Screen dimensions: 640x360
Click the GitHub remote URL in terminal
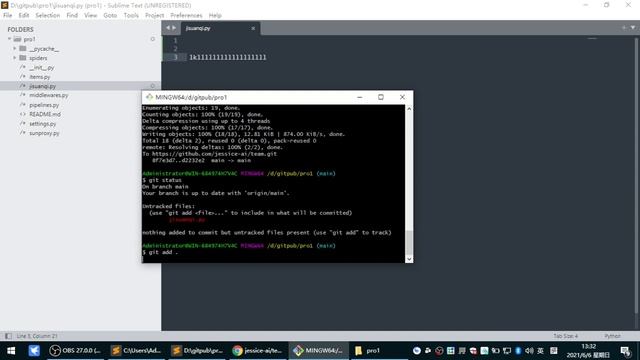pos(214,154)
